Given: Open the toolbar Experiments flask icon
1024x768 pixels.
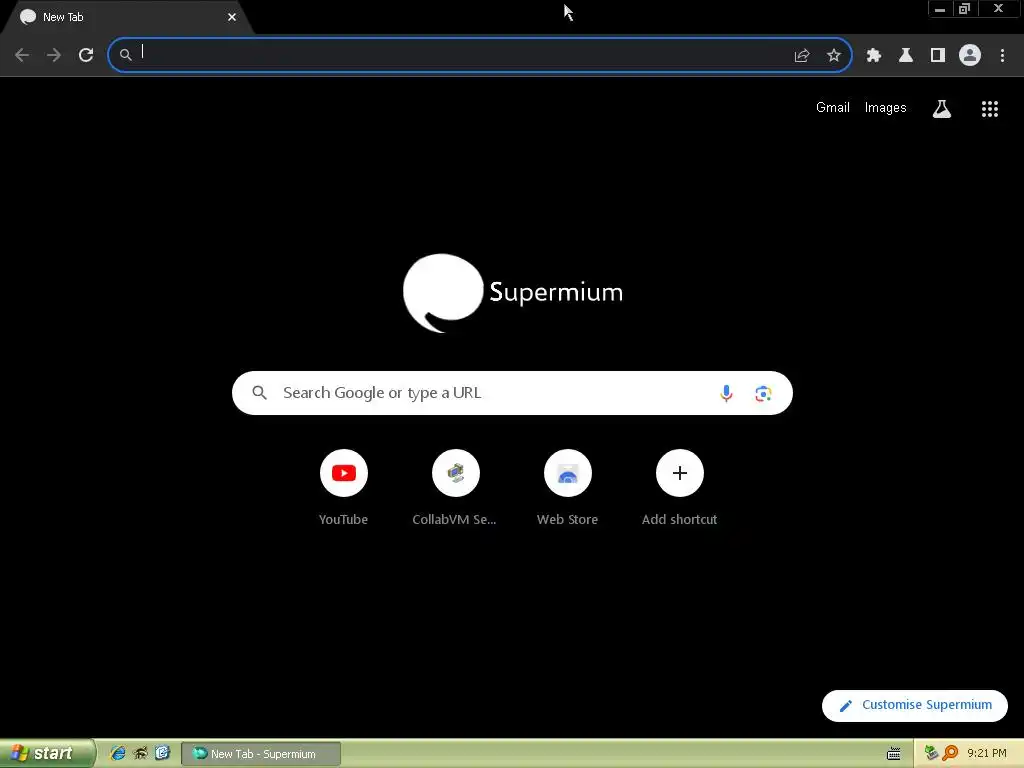Looking at the screenshot, I should tap(906, 56).
